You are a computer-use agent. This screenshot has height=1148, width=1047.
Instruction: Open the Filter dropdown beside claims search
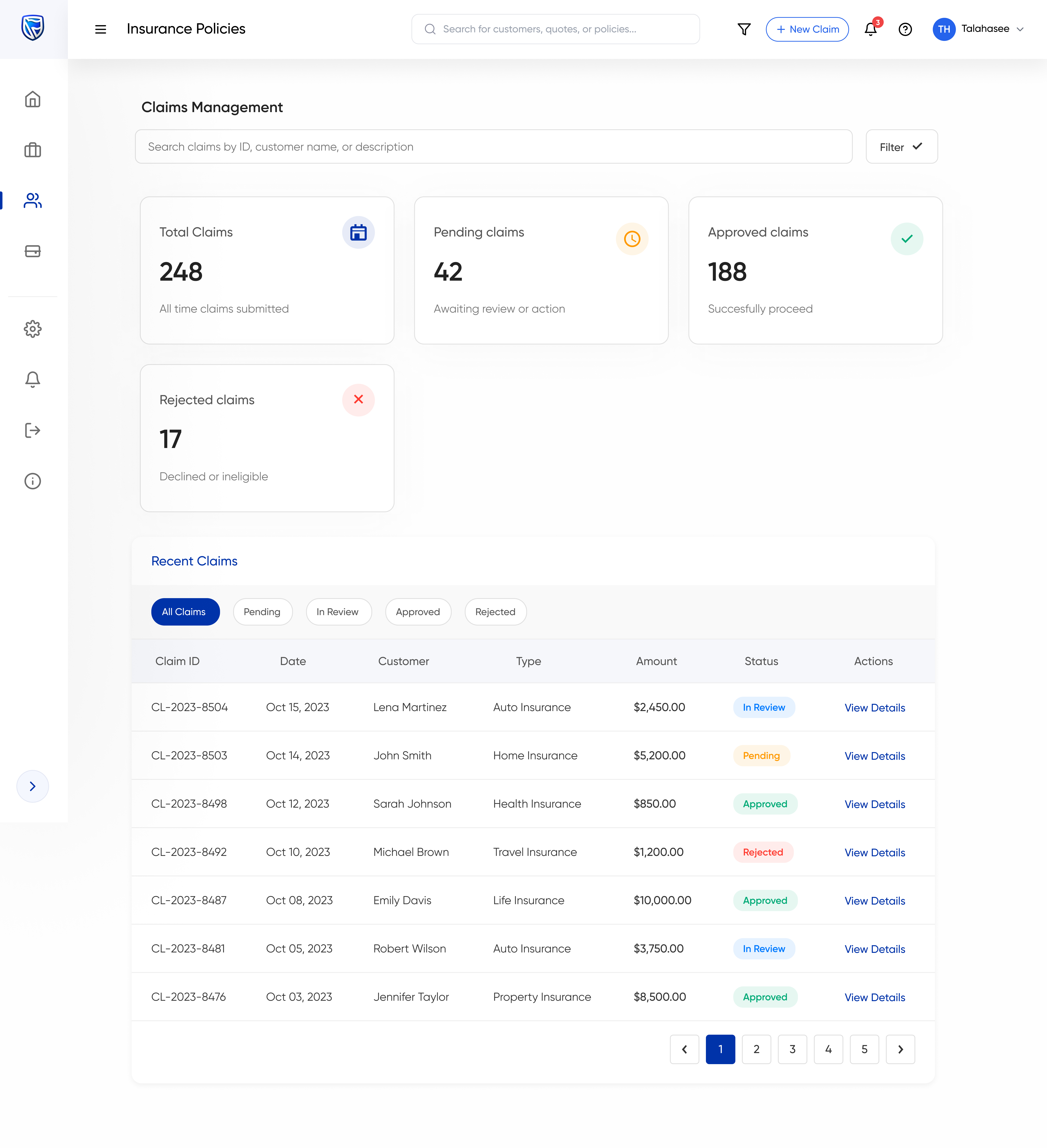(901, 147)
